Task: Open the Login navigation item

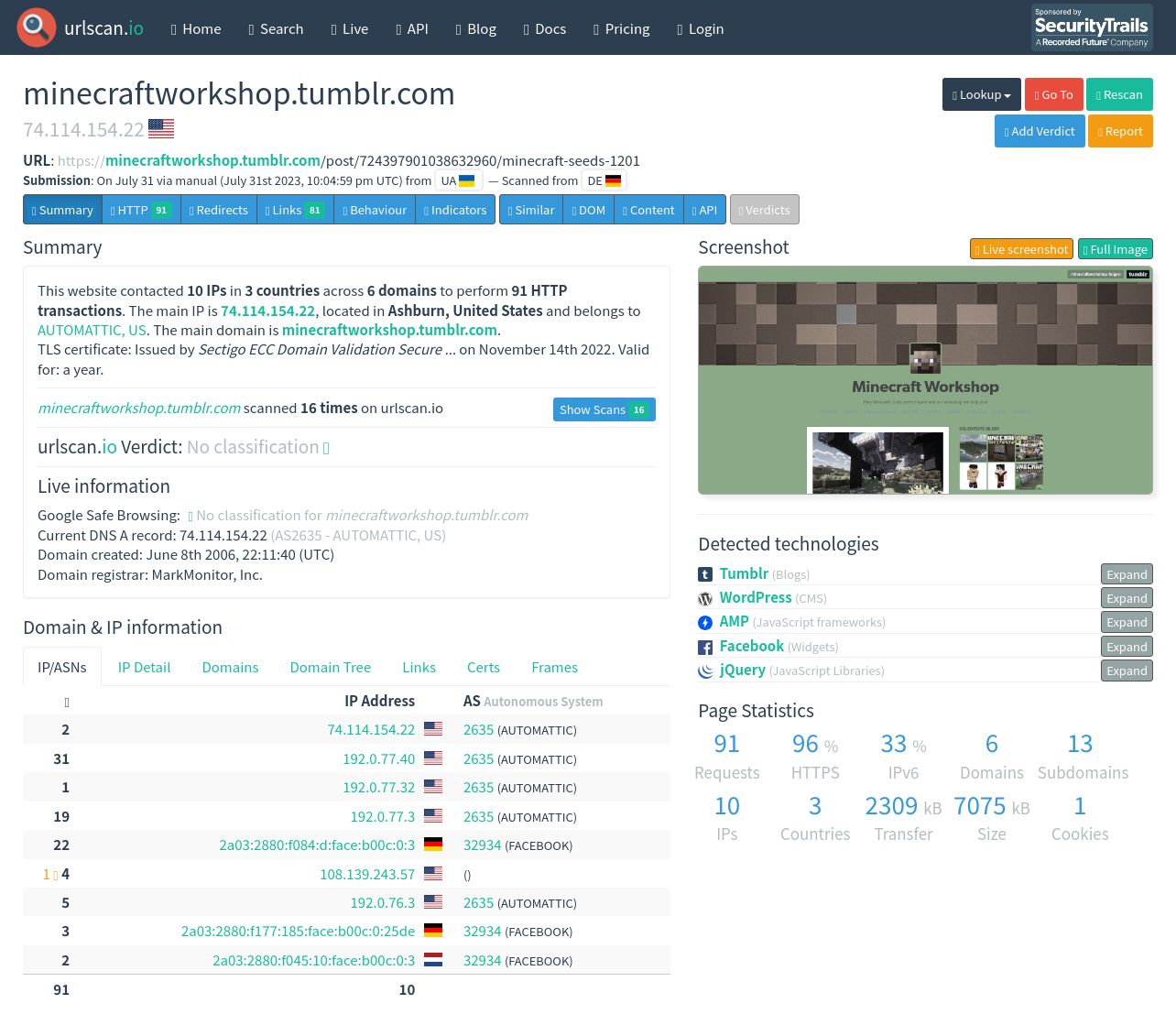Action: (701, 28)
